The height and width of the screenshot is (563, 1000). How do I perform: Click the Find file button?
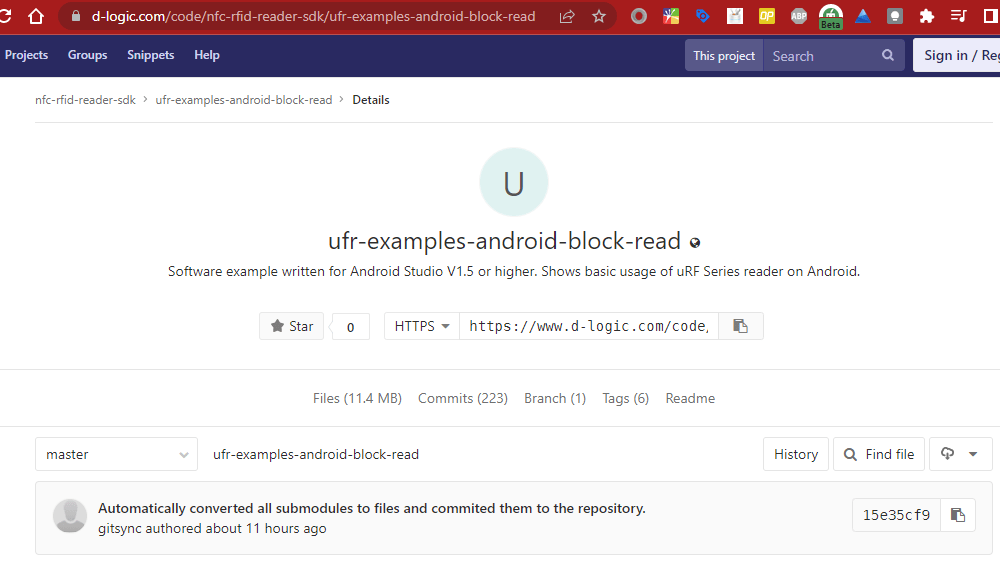pyautogui.click(x=879, y=454)
